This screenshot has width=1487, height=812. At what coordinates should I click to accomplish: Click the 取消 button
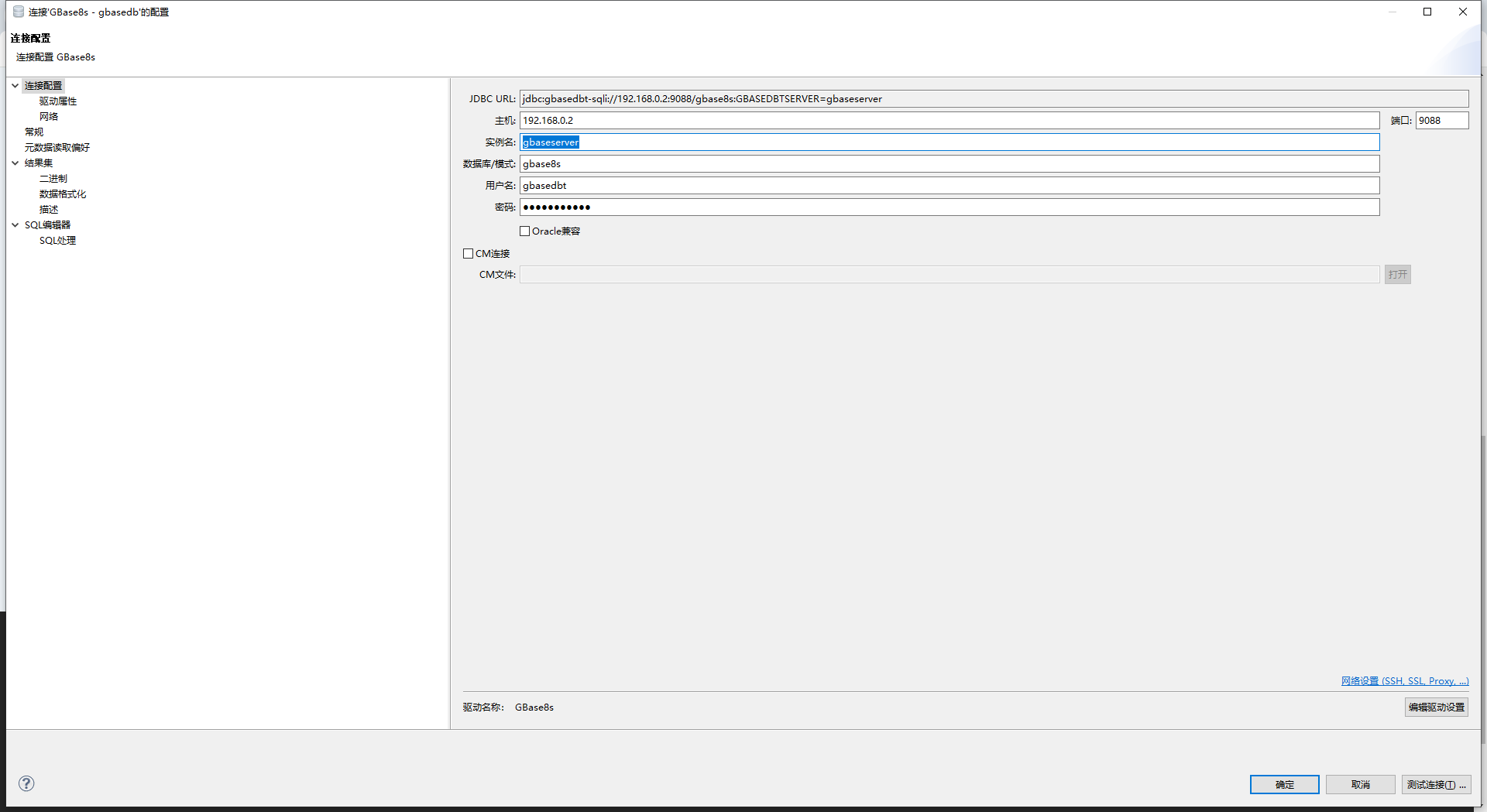(x=1361, y=785)
